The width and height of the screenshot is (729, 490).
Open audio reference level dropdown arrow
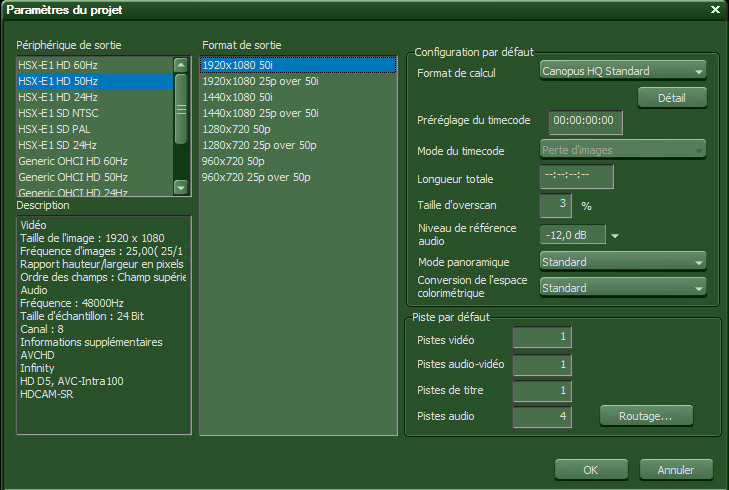(615, 236)
